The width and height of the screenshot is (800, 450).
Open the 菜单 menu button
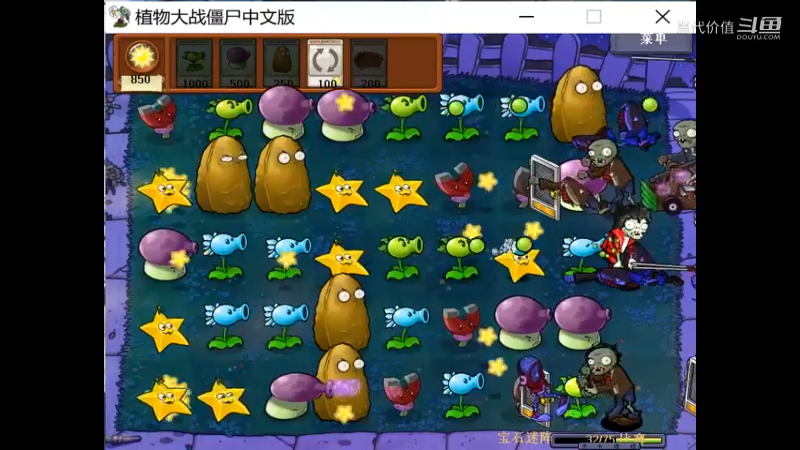653,41
